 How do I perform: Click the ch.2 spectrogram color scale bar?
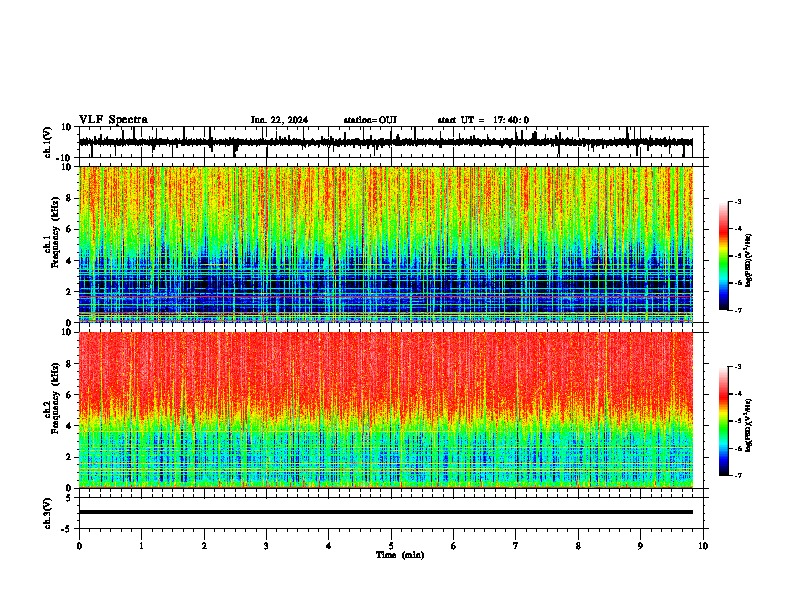724,421
